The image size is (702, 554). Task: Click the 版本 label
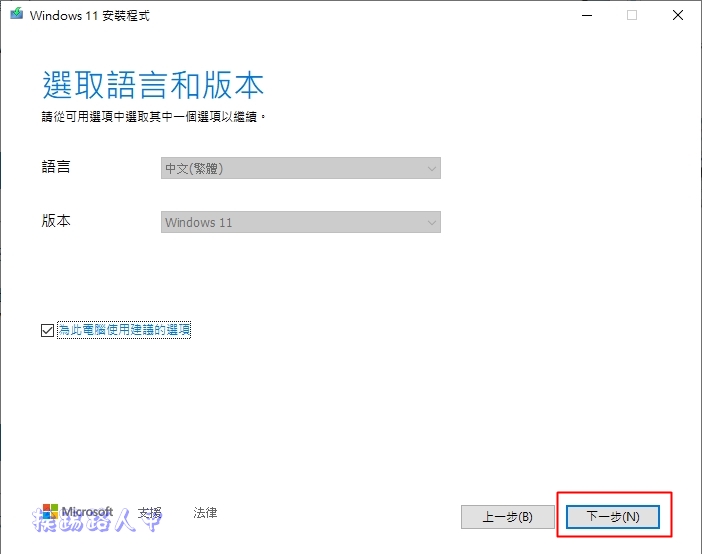point(56,221)
